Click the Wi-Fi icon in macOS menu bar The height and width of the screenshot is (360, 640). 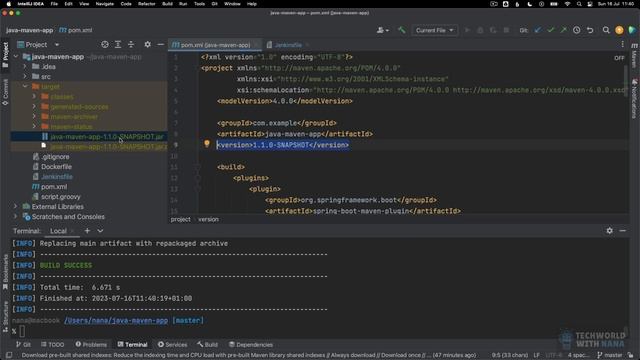(x=567, y=4)
